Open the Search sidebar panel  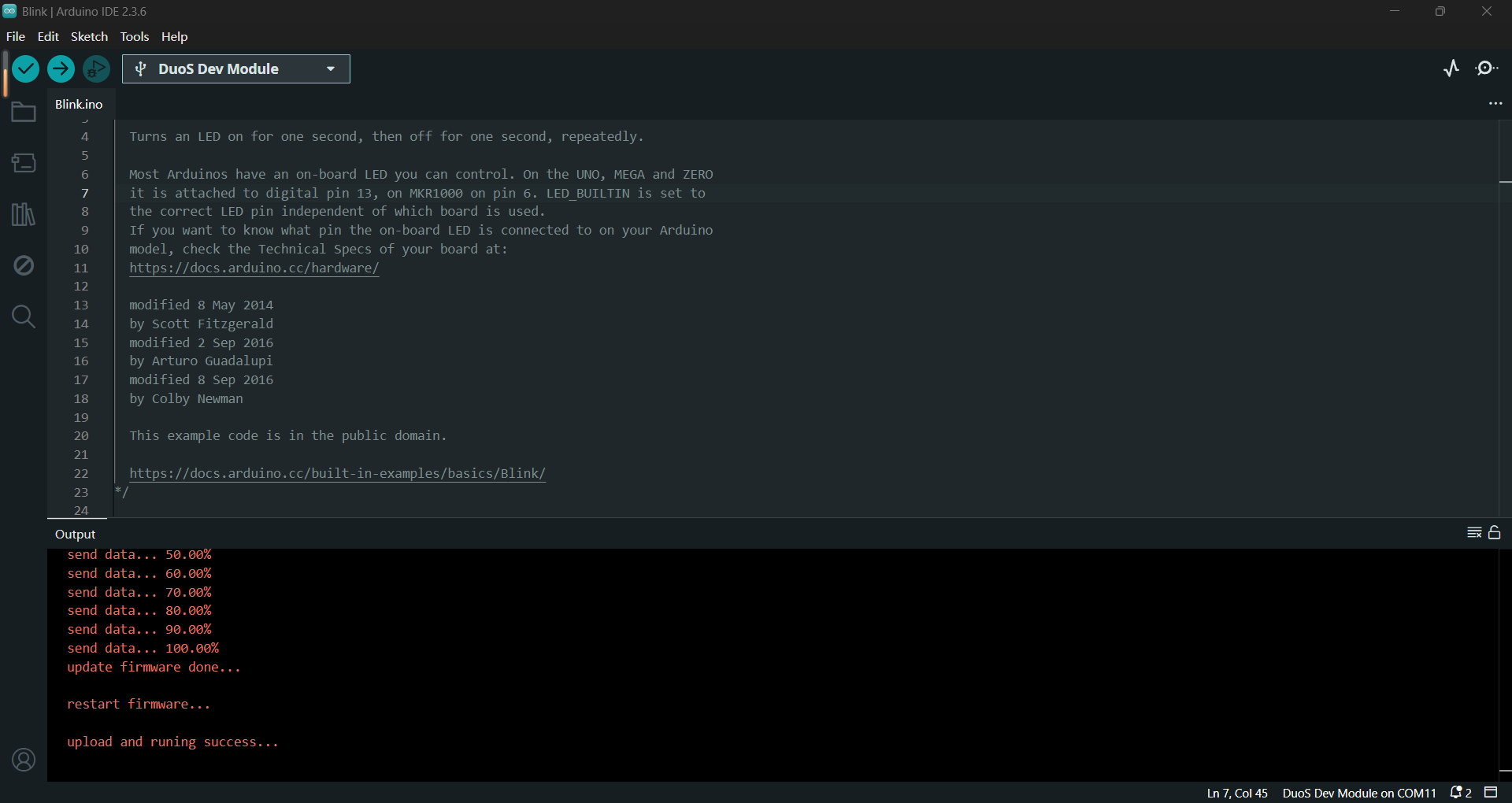click(24, 316)
